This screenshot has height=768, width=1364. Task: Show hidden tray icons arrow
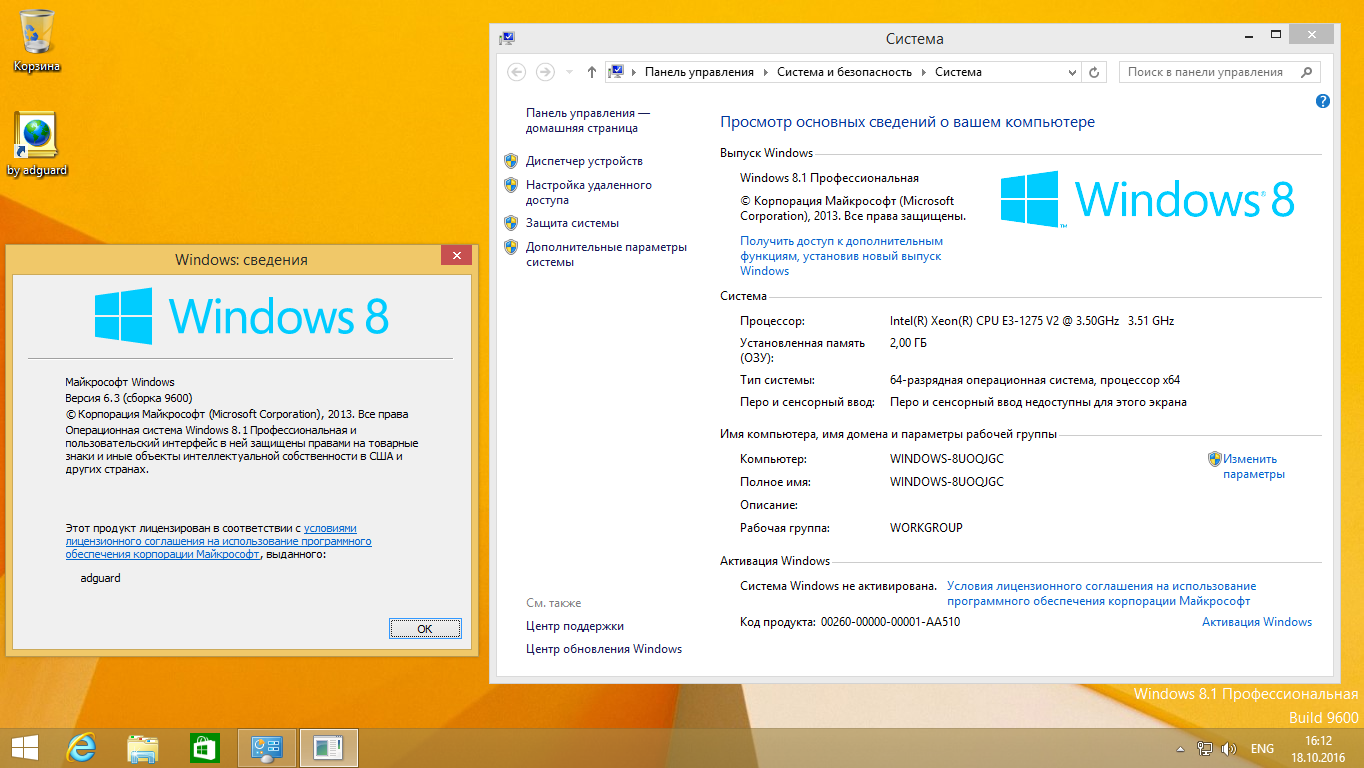pos(1181,748)
